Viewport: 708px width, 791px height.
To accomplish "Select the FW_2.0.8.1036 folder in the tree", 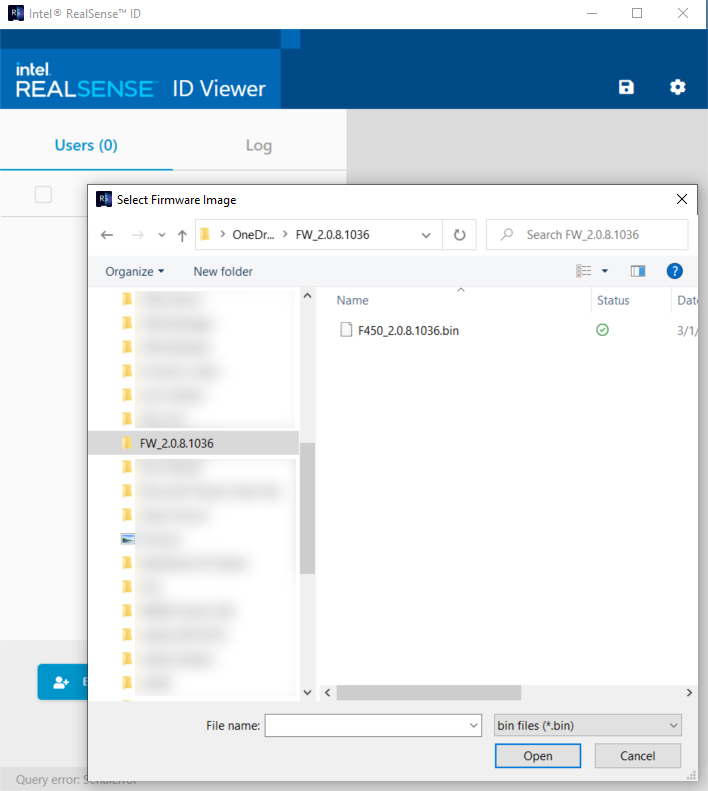I will click(194, 443).
